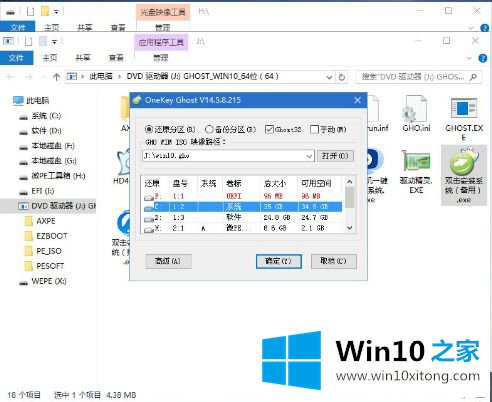Confirm with the OK (Y) button
The width and height of the screenshot is (492, 402).
pos(279,261)
